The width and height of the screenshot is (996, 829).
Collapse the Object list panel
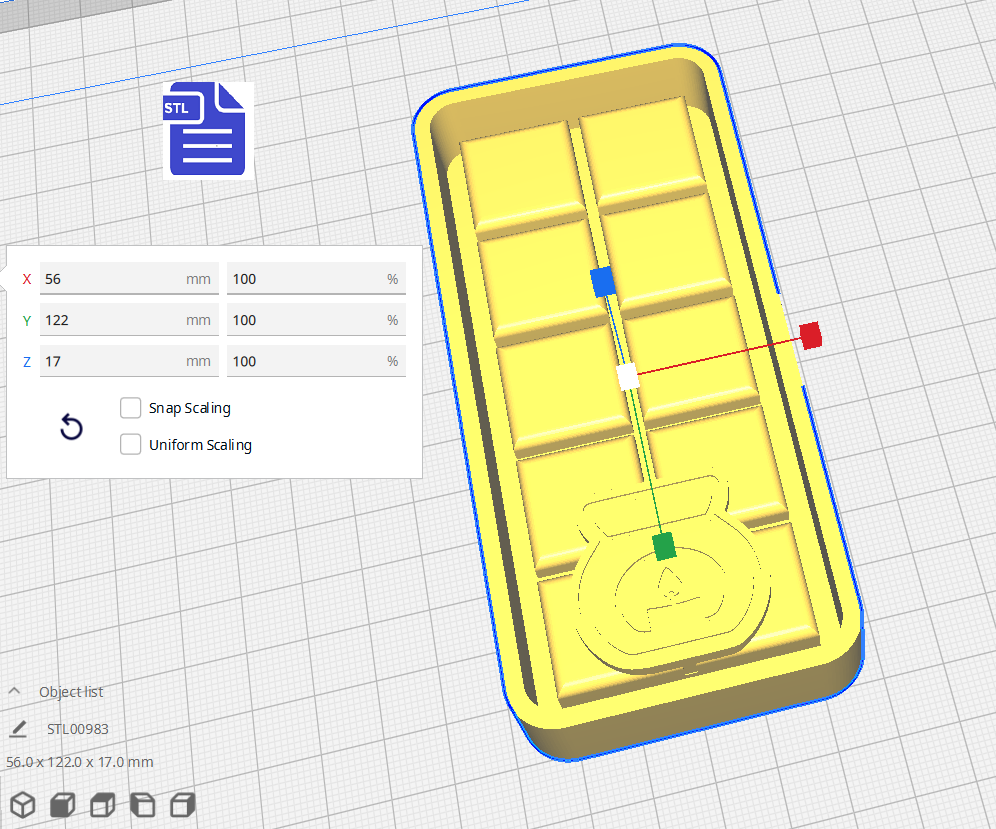pyautogui.click(x=14, y=691)
